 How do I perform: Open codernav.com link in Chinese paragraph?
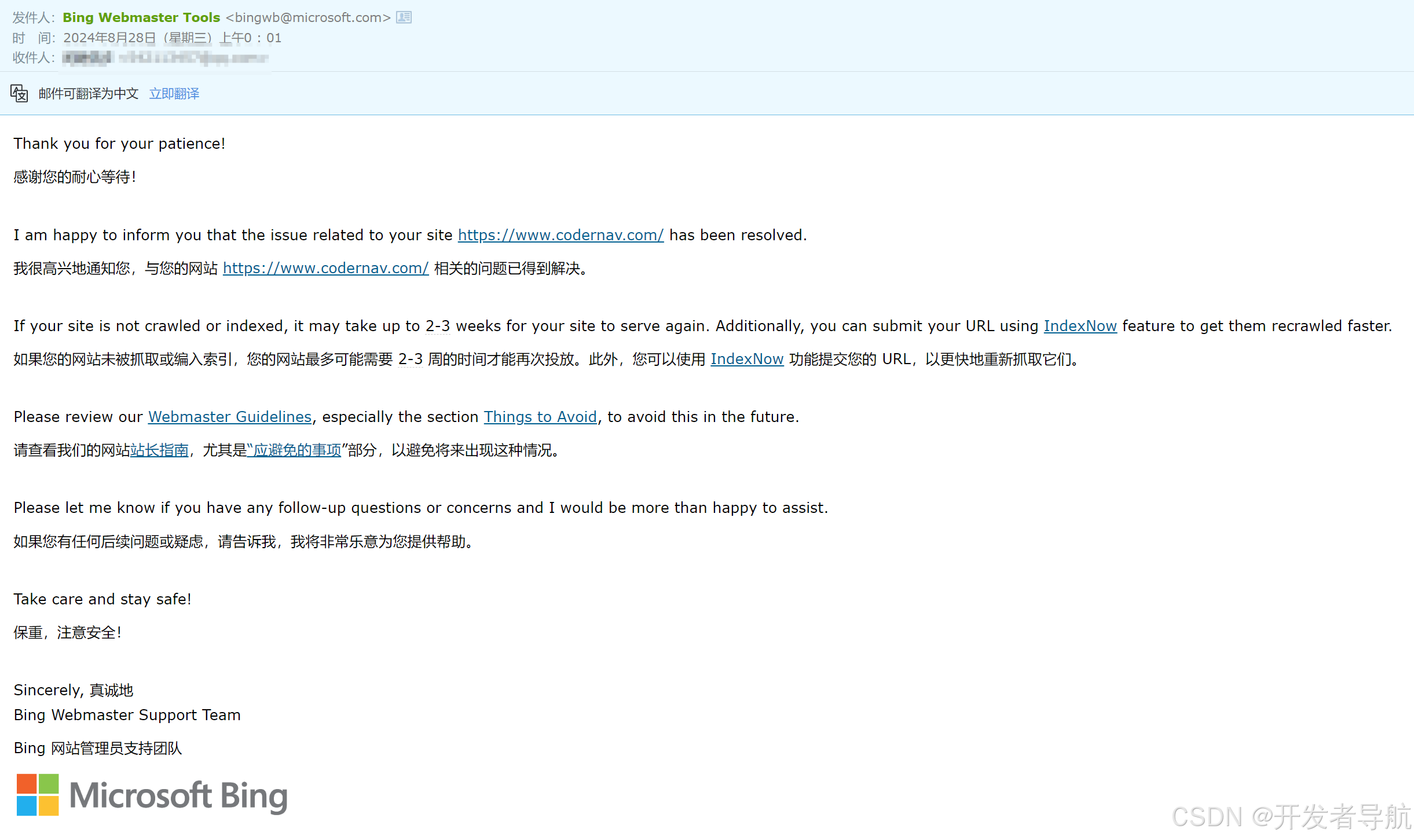click(325, 268)
